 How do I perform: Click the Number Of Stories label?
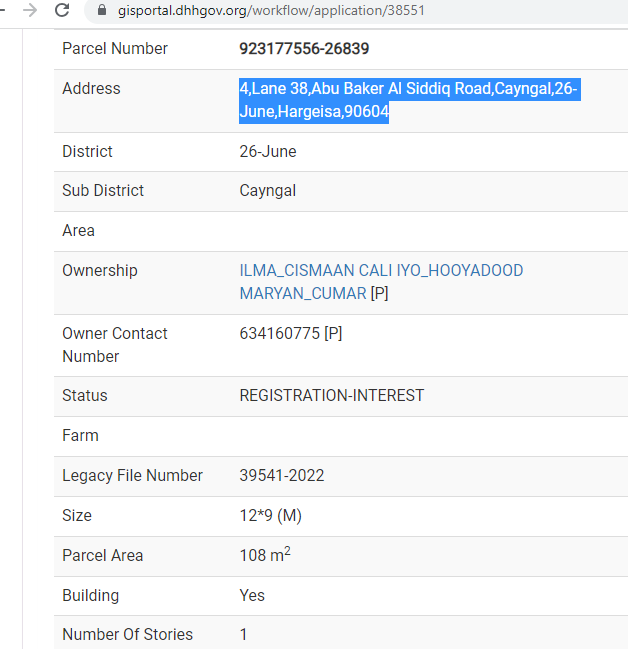128,634
